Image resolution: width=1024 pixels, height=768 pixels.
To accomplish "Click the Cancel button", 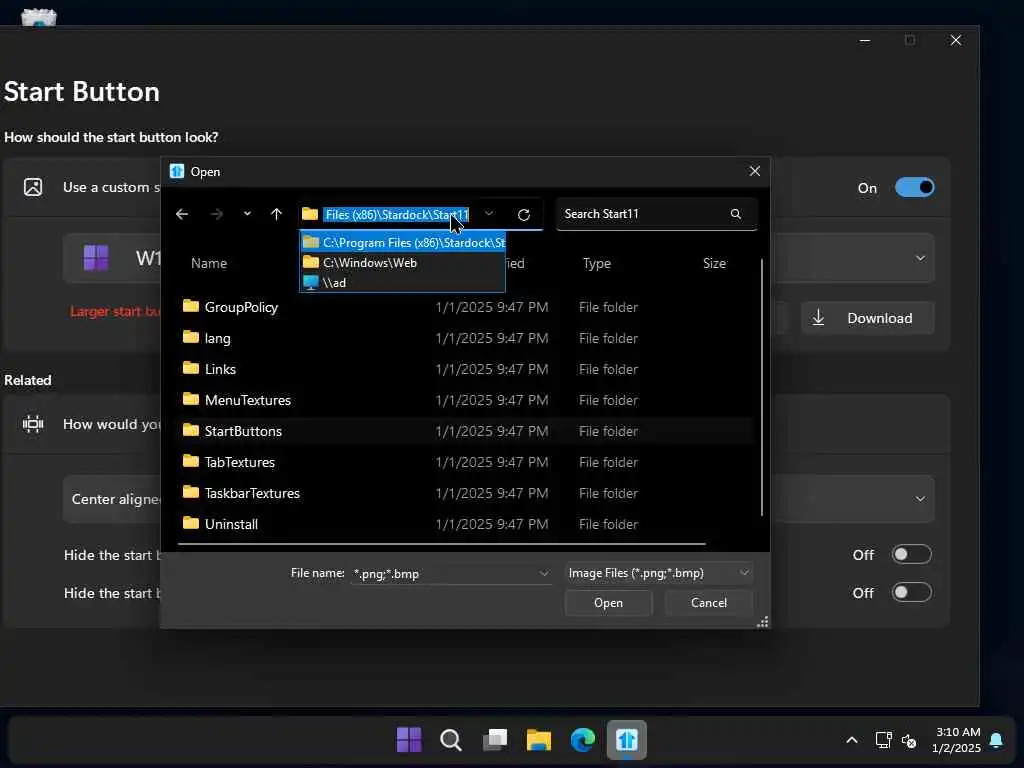I will click(709, 603).
